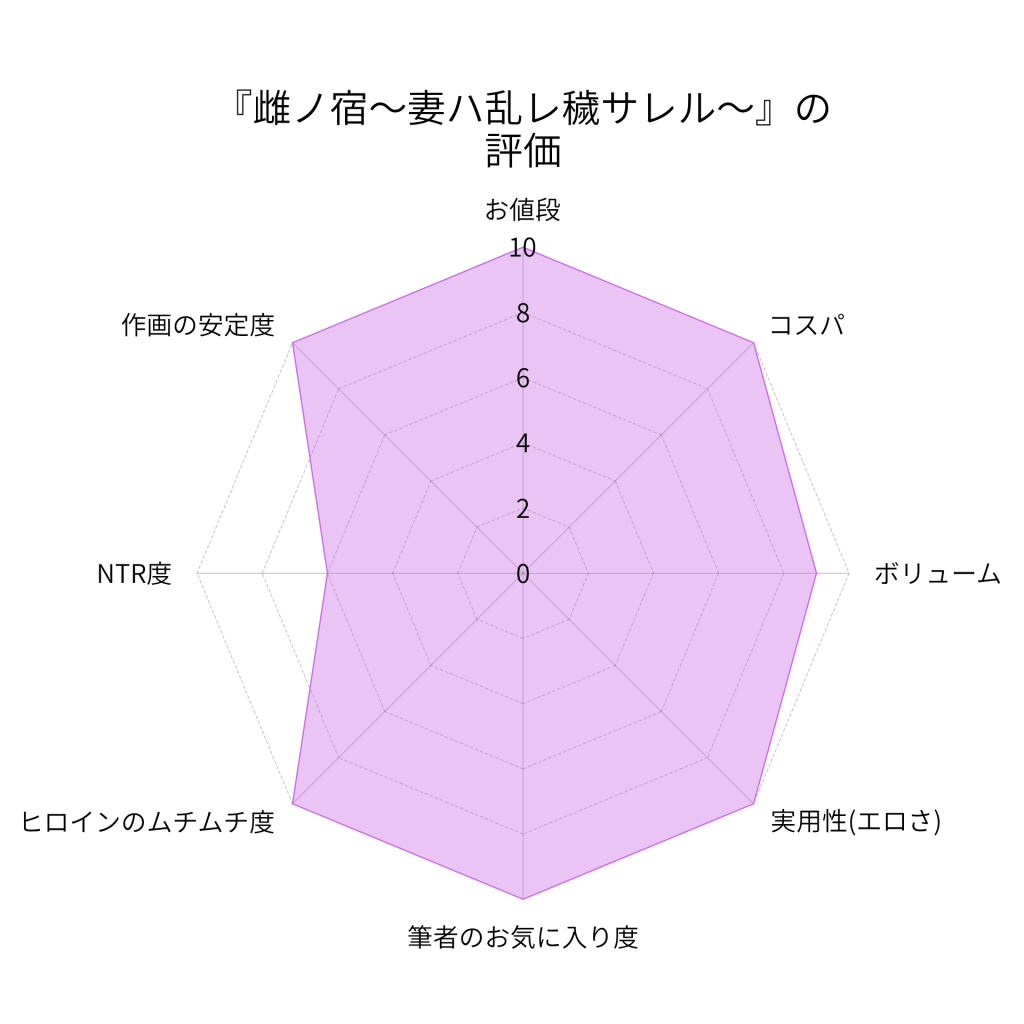
Task: Click the data vertex nearest the ヒロインのムチムチ度 label
Action: [293, 804]
